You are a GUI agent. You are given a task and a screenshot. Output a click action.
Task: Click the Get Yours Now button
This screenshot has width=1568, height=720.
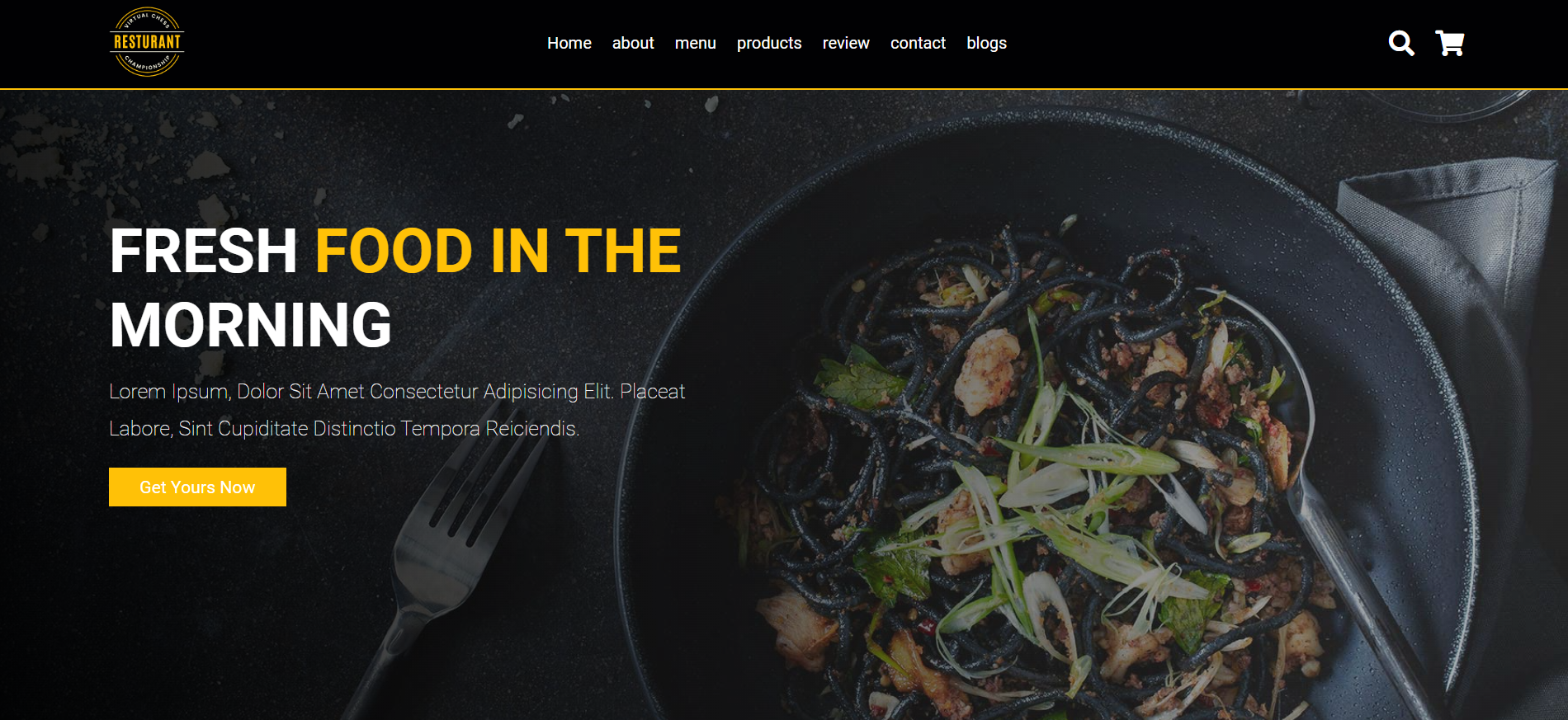point(197,487)
